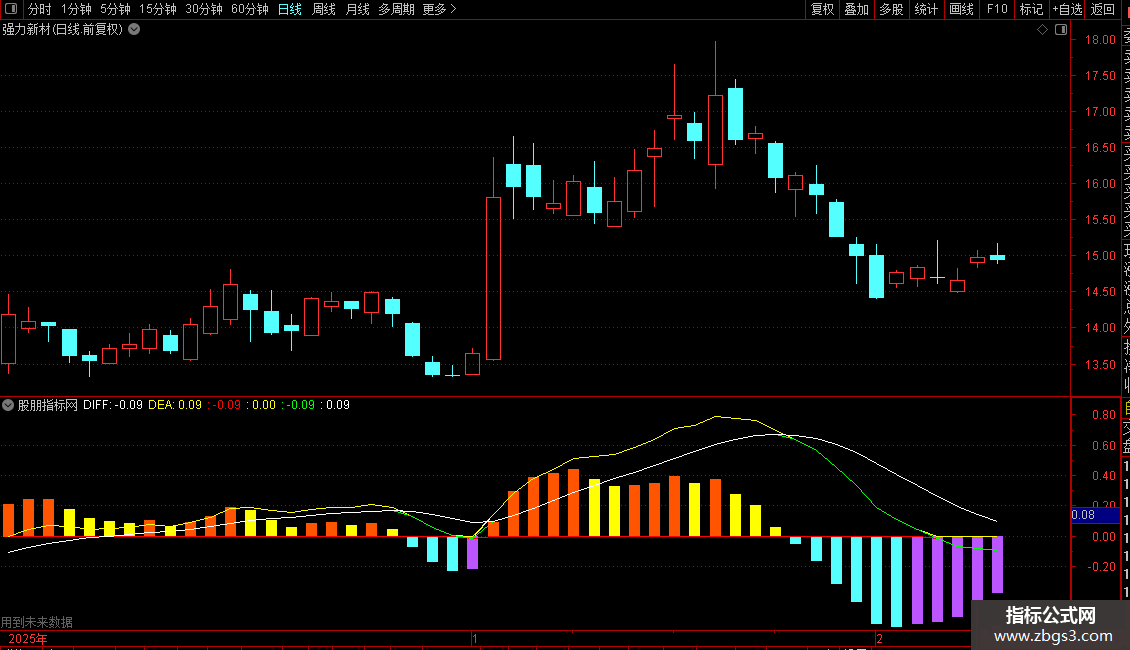Switch to 月线 monthly chart
The width and height of the screenshot is (1130, 650).
(357, 9)
